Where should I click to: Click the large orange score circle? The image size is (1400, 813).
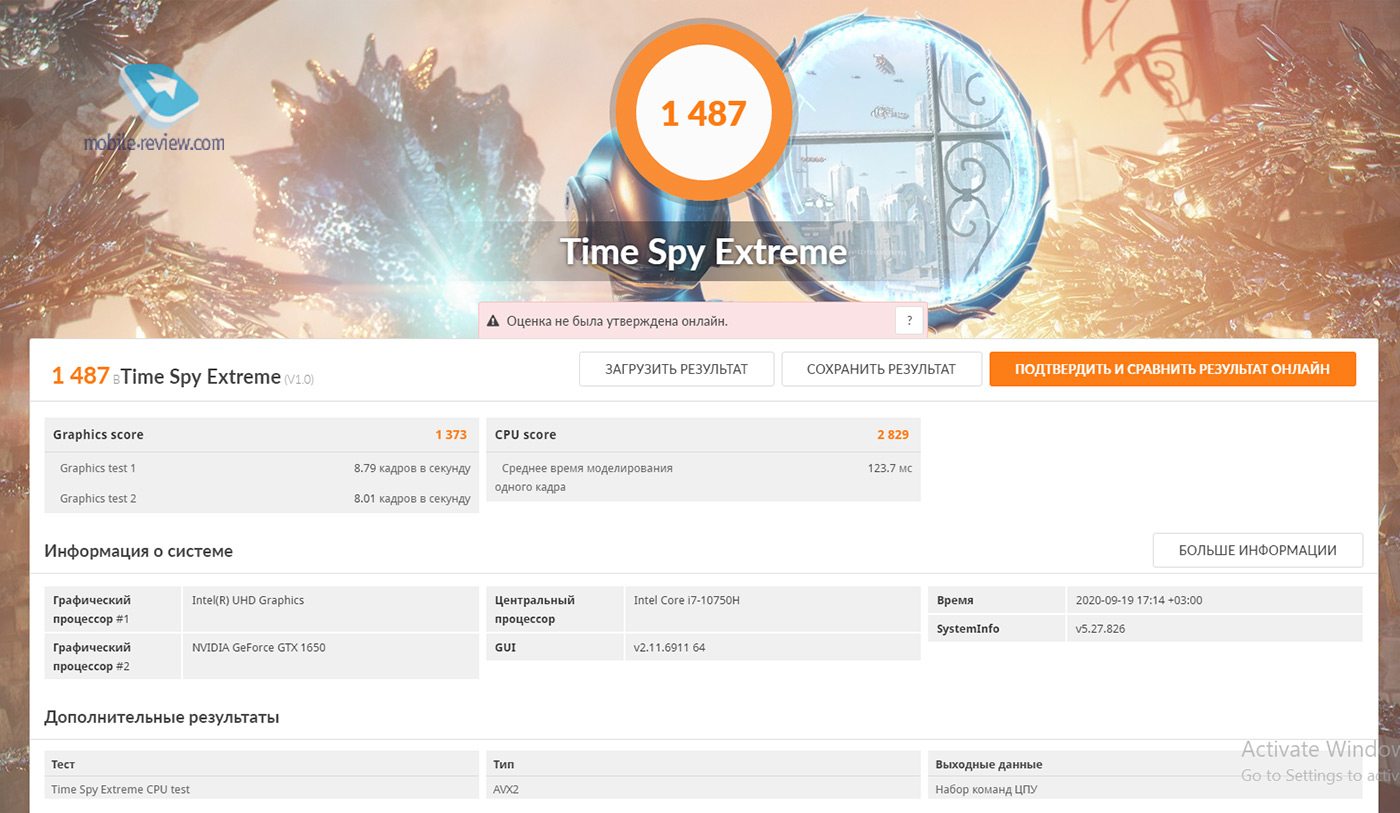[x=703, y=113]
